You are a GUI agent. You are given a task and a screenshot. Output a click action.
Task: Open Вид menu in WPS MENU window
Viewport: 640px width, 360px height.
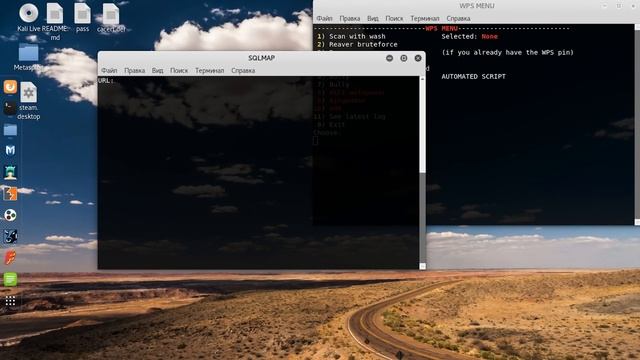(372, 18)
